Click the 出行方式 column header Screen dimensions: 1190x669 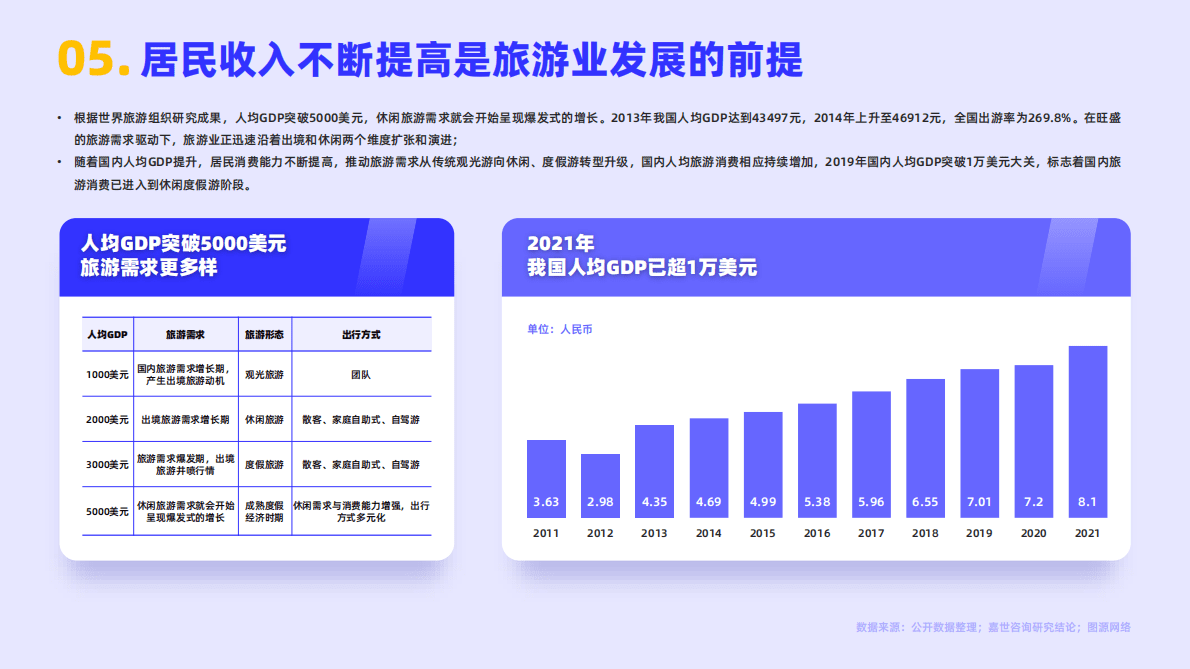pos(363,334)
